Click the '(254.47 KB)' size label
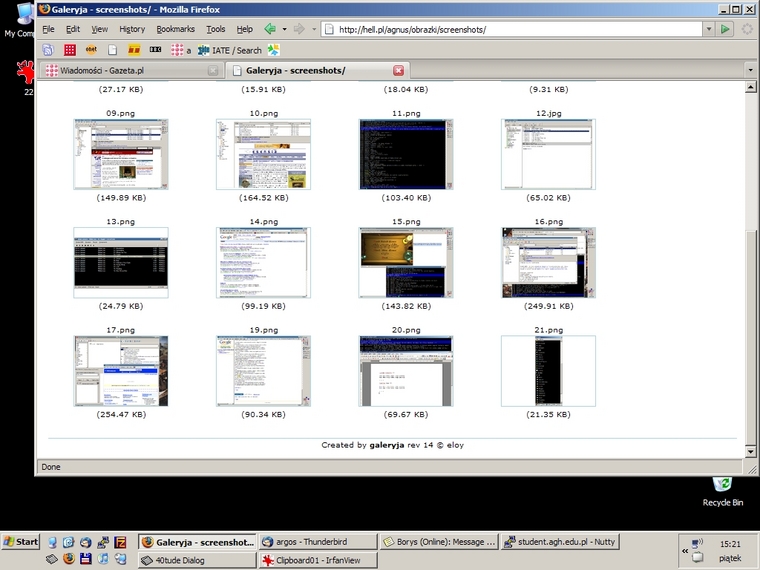This screenshot has height=570, width=760. (x=121, y=414)
